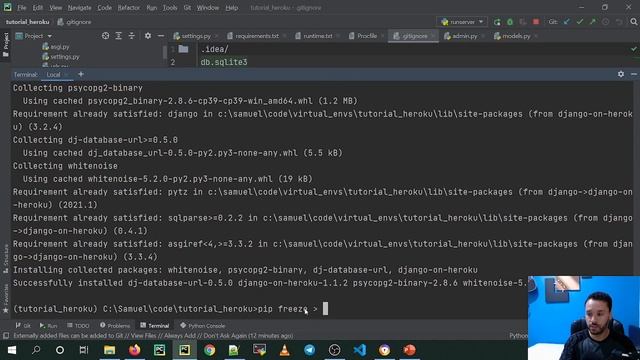Open Firefox from the taskbar
Viewport: 640px width, 360px height.
134,350
